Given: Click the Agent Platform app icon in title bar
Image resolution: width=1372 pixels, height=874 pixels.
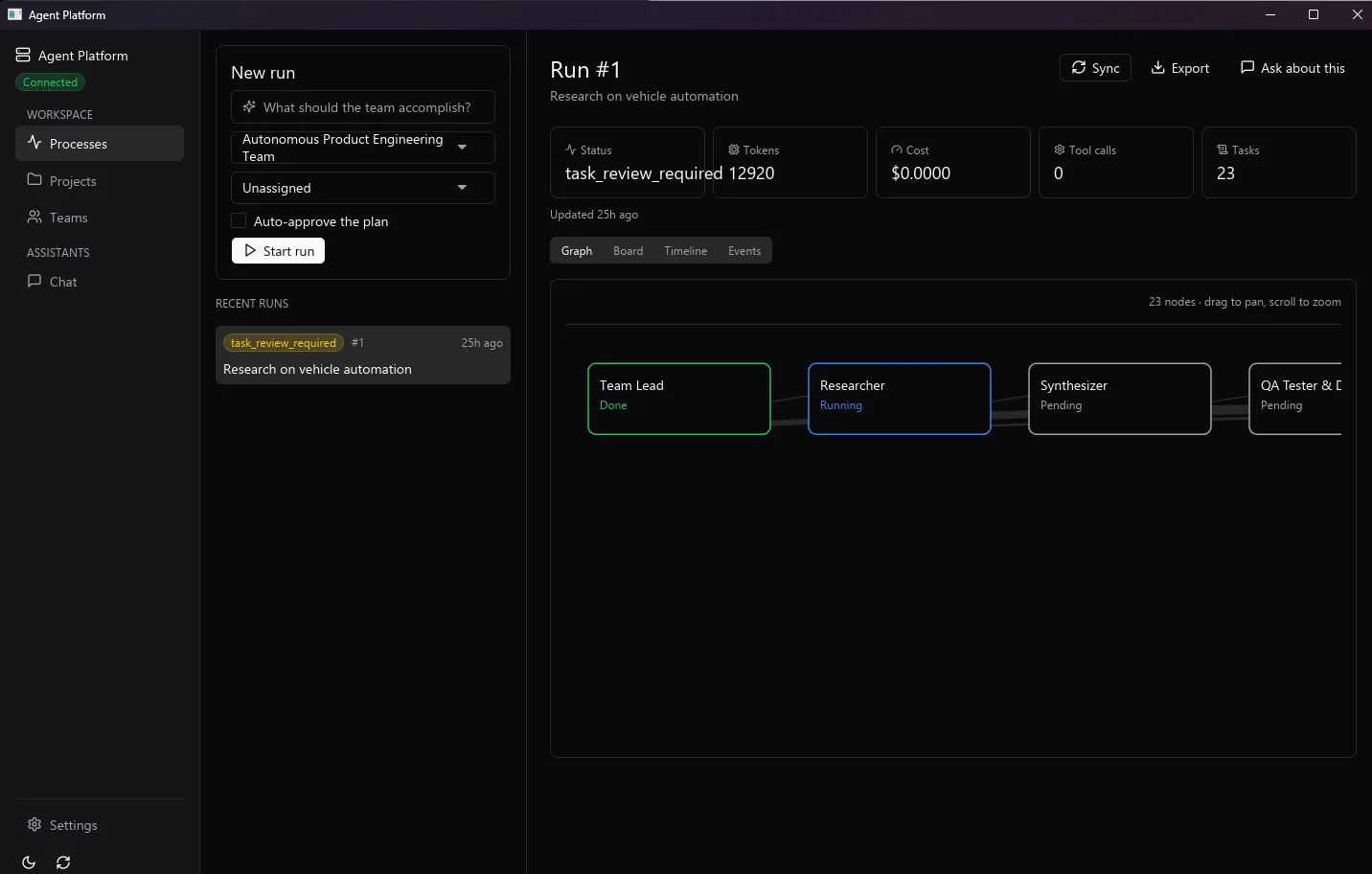Looking at the screenshot, I should (x=14, y=14).
